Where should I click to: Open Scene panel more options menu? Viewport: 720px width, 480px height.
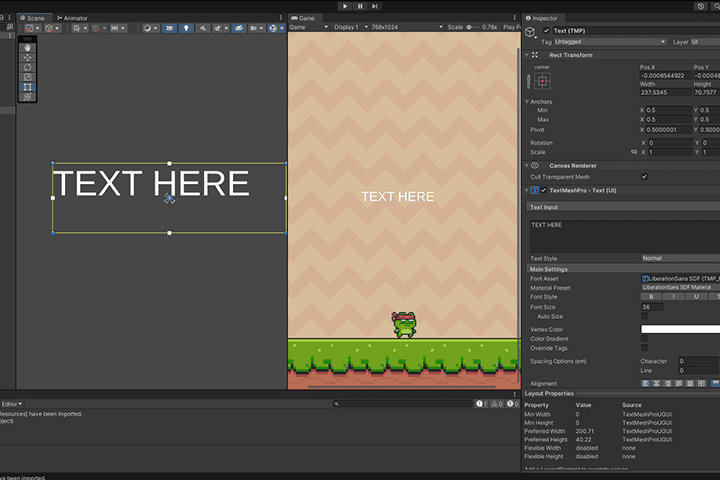pyautogui.click(x=281, y=18)
